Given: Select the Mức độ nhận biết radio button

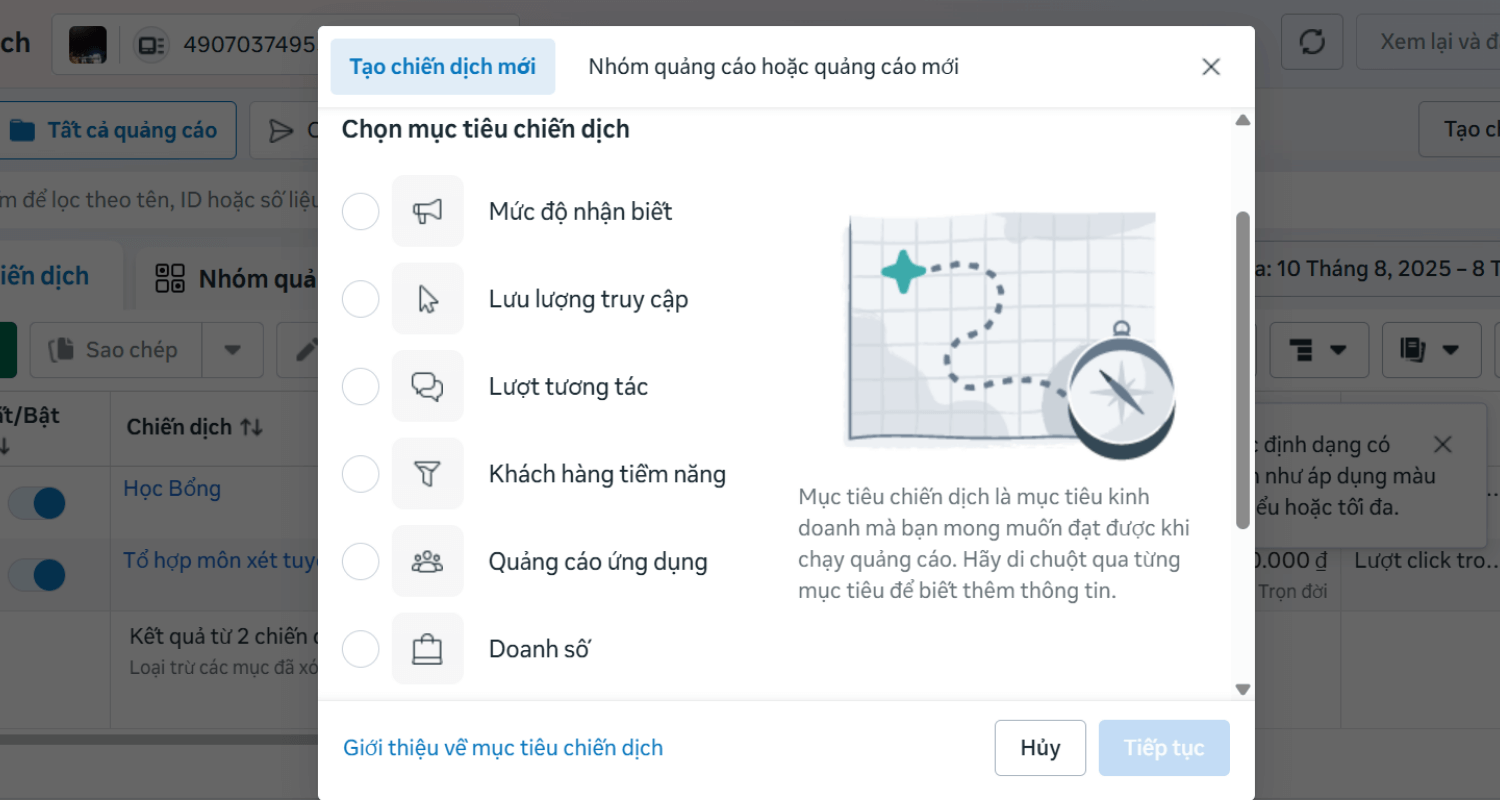Looking at the screenshot, I should [x=360, y=211].
